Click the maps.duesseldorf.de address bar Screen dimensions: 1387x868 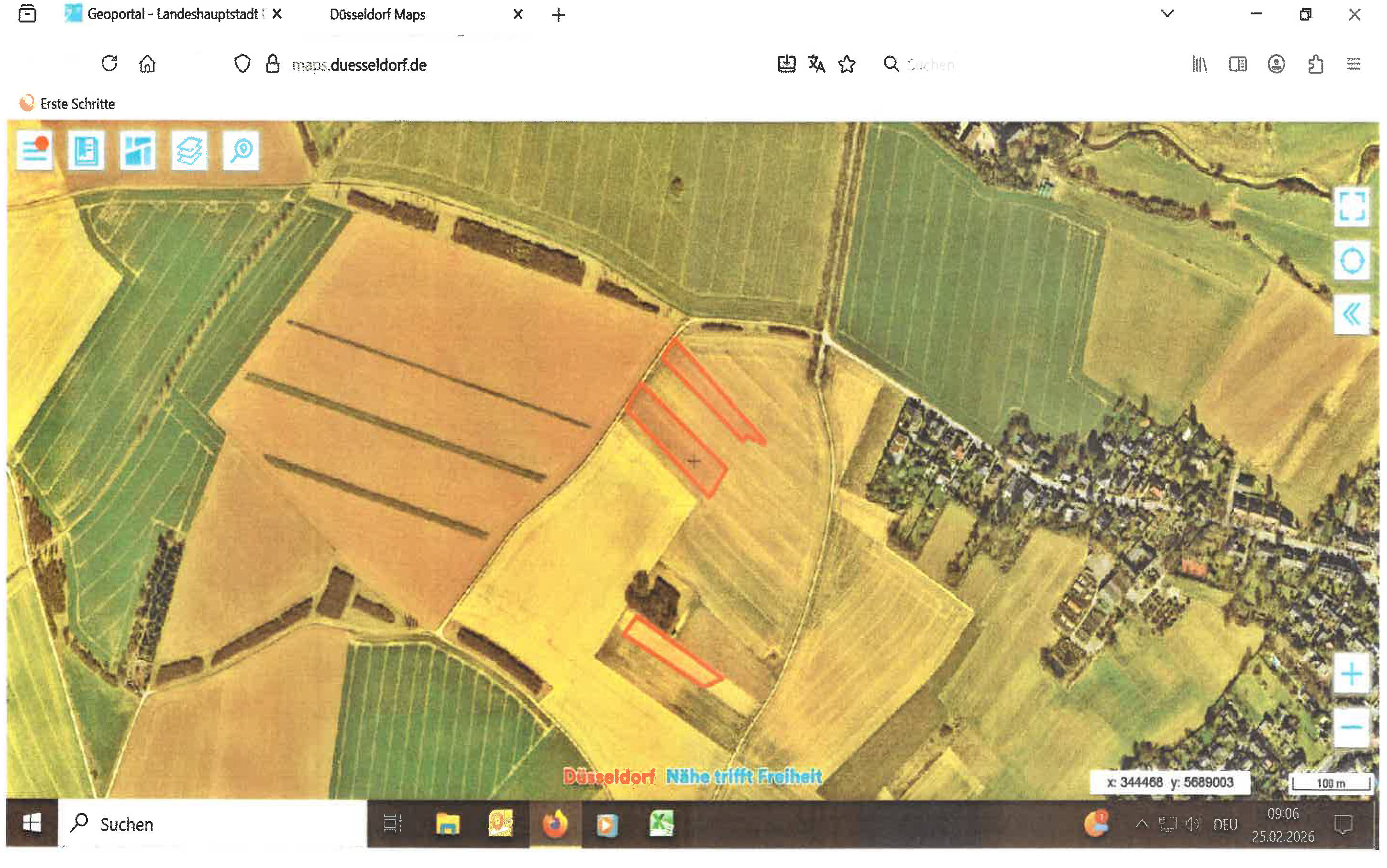pos(359,65)
